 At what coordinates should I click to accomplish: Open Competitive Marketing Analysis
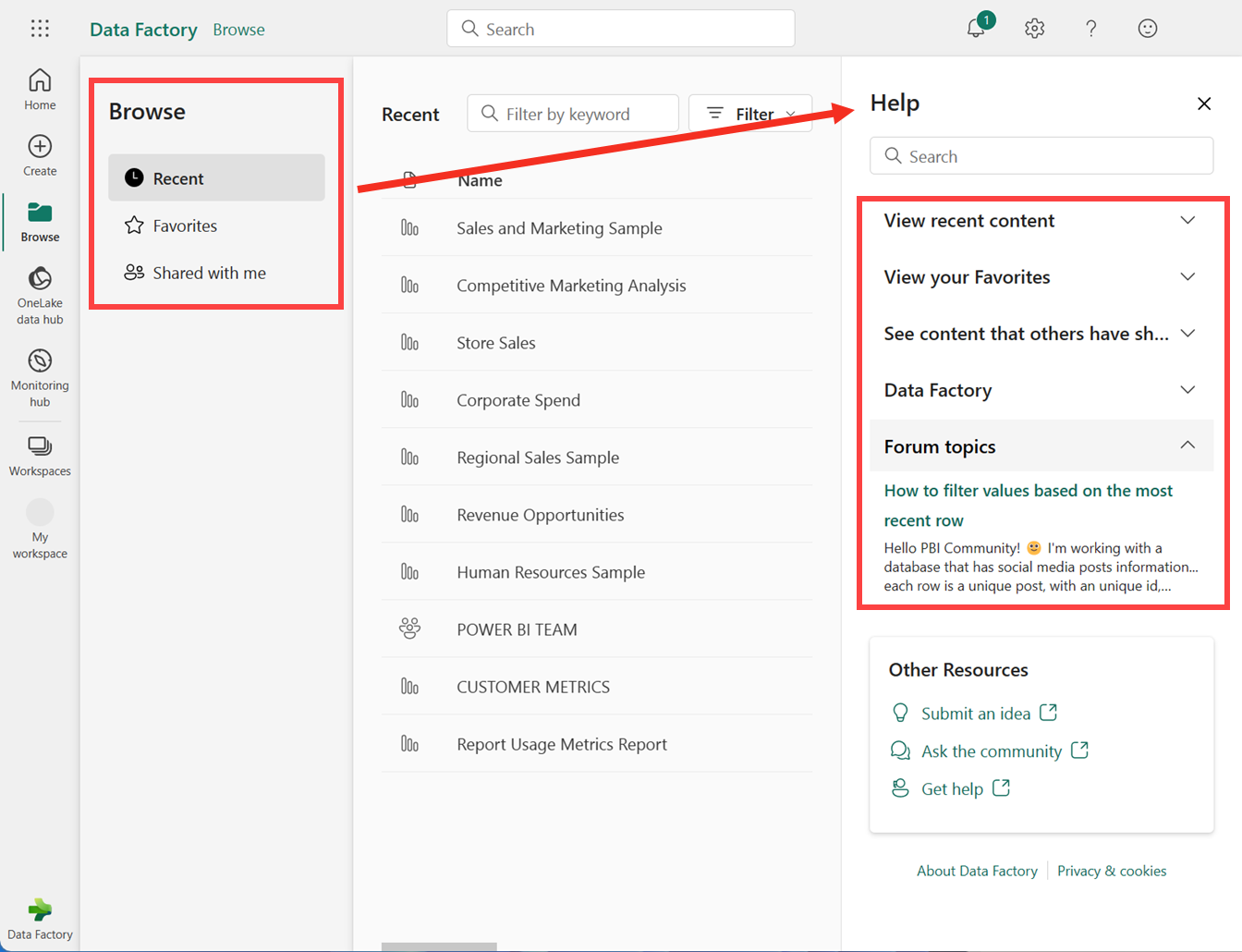tap(571, 286)
